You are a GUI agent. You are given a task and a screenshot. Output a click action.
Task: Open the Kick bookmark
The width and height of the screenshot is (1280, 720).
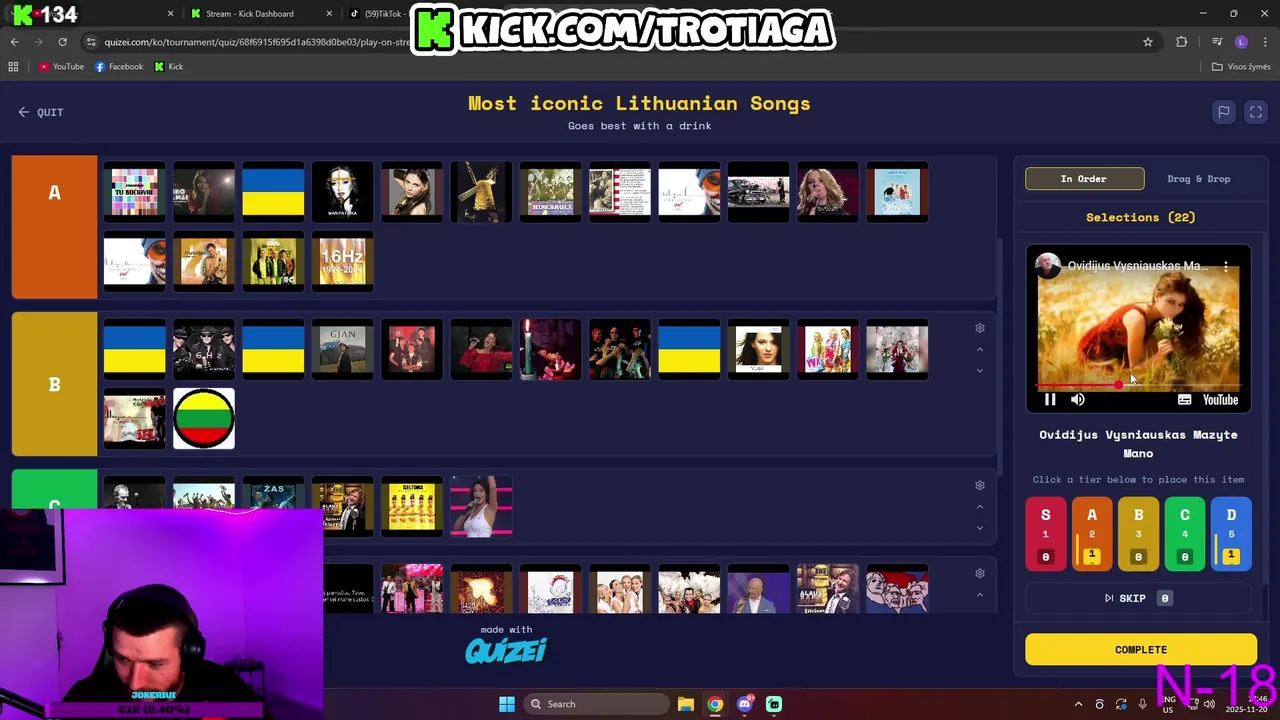[169, 67]
